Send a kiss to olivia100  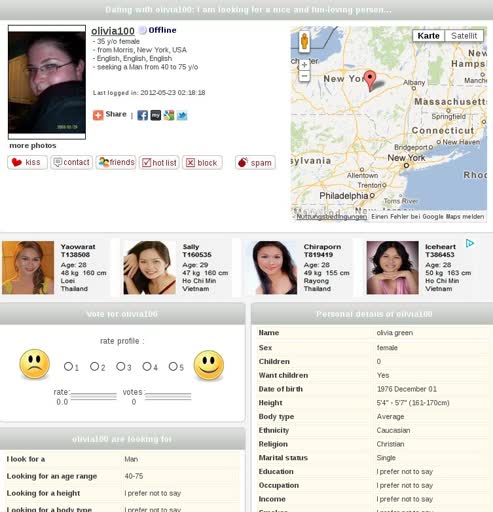(27, 162)
